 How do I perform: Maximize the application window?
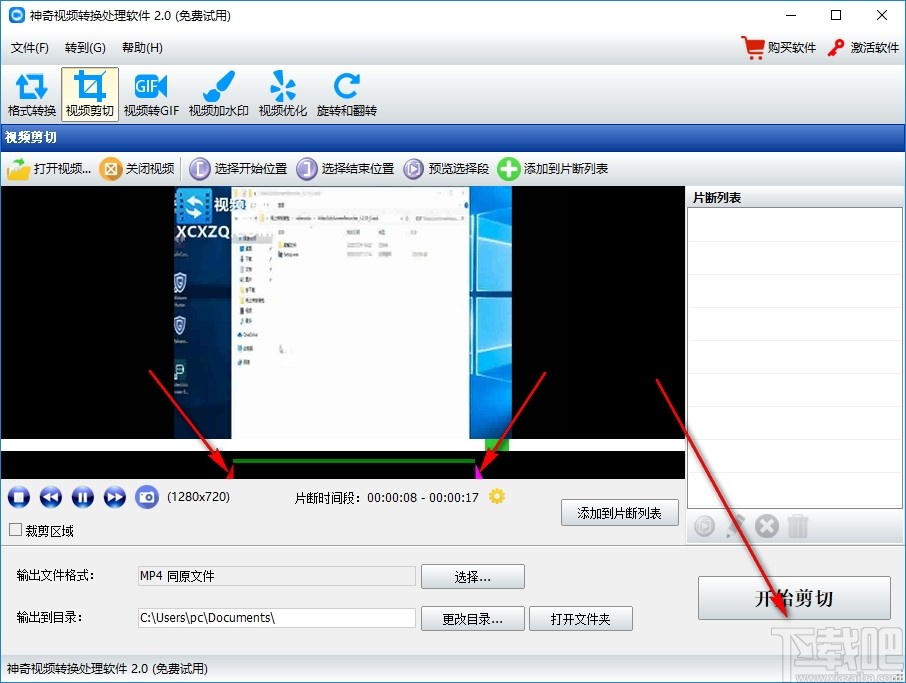pyautogui.click(x=836, y=16)
